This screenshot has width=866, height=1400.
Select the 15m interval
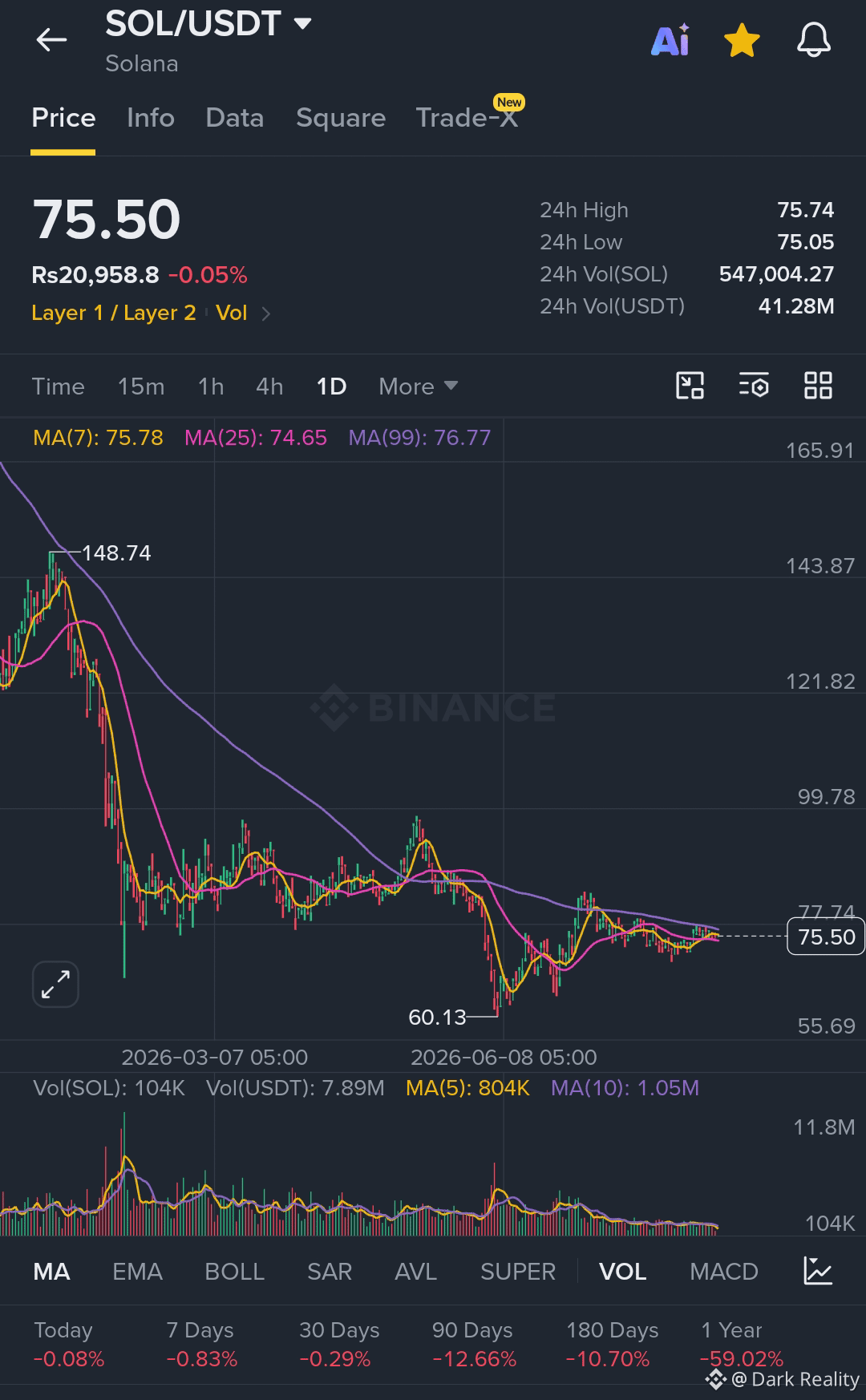[141, 386]
